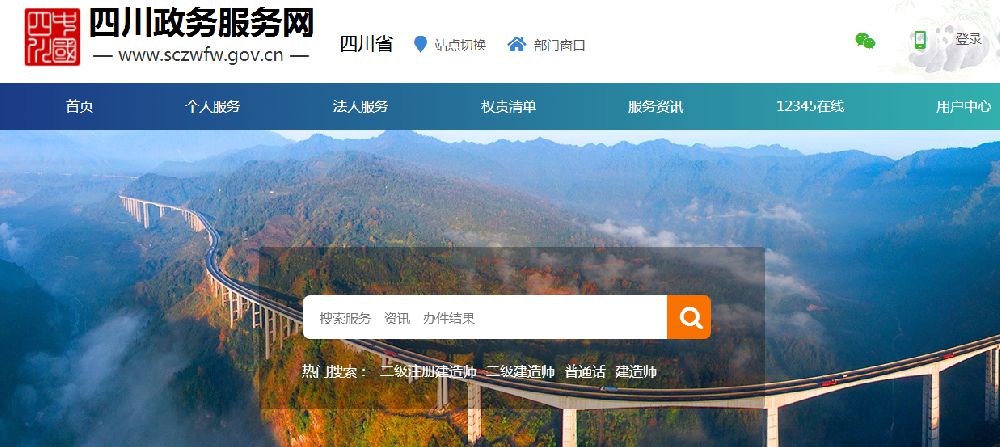Click the 登录 login link
This screenshot has height=447, width=1000.
click(x=967, y=40)
